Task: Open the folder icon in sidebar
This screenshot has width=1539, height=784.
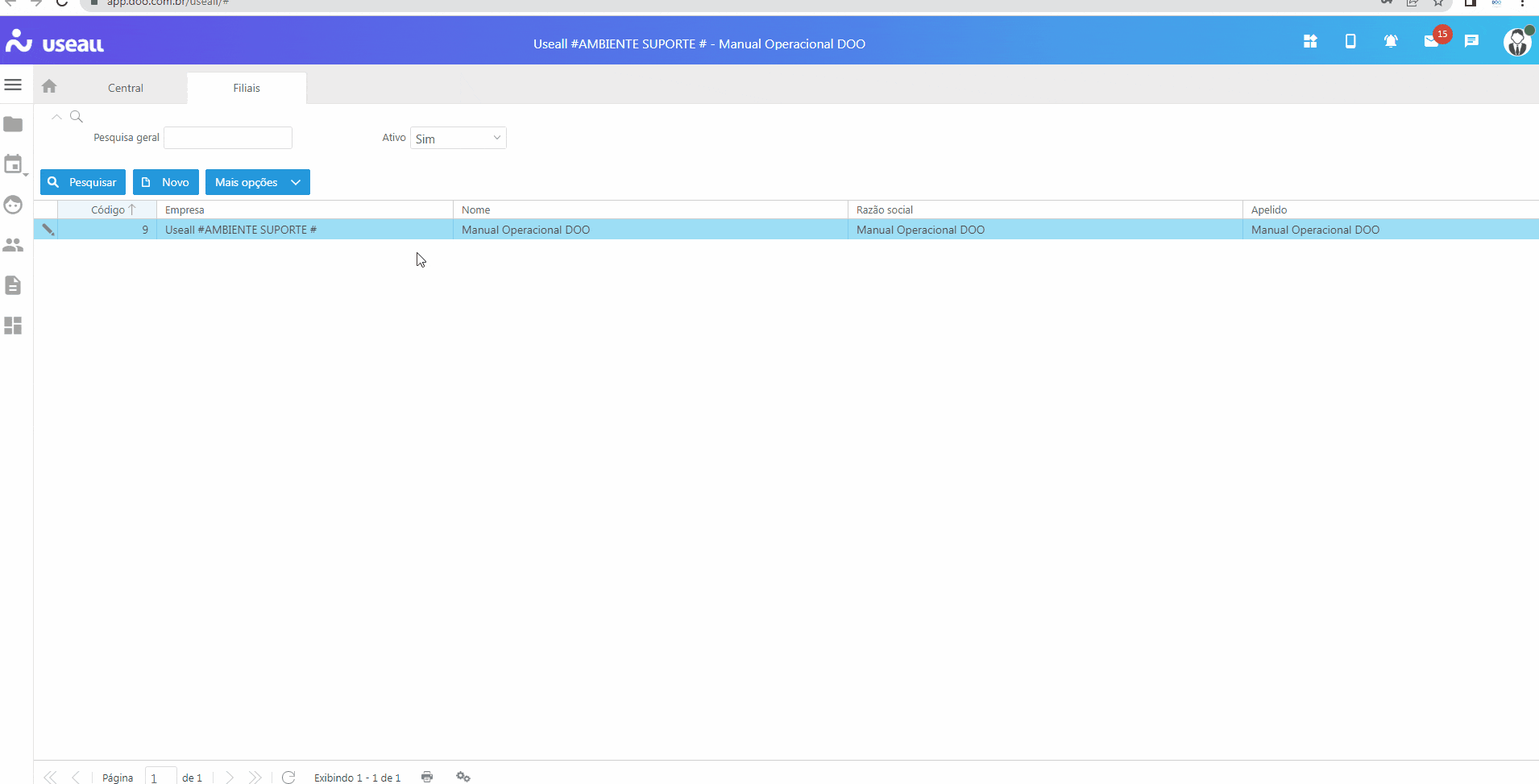Action: pyautogui.click(x=13, y=124)
